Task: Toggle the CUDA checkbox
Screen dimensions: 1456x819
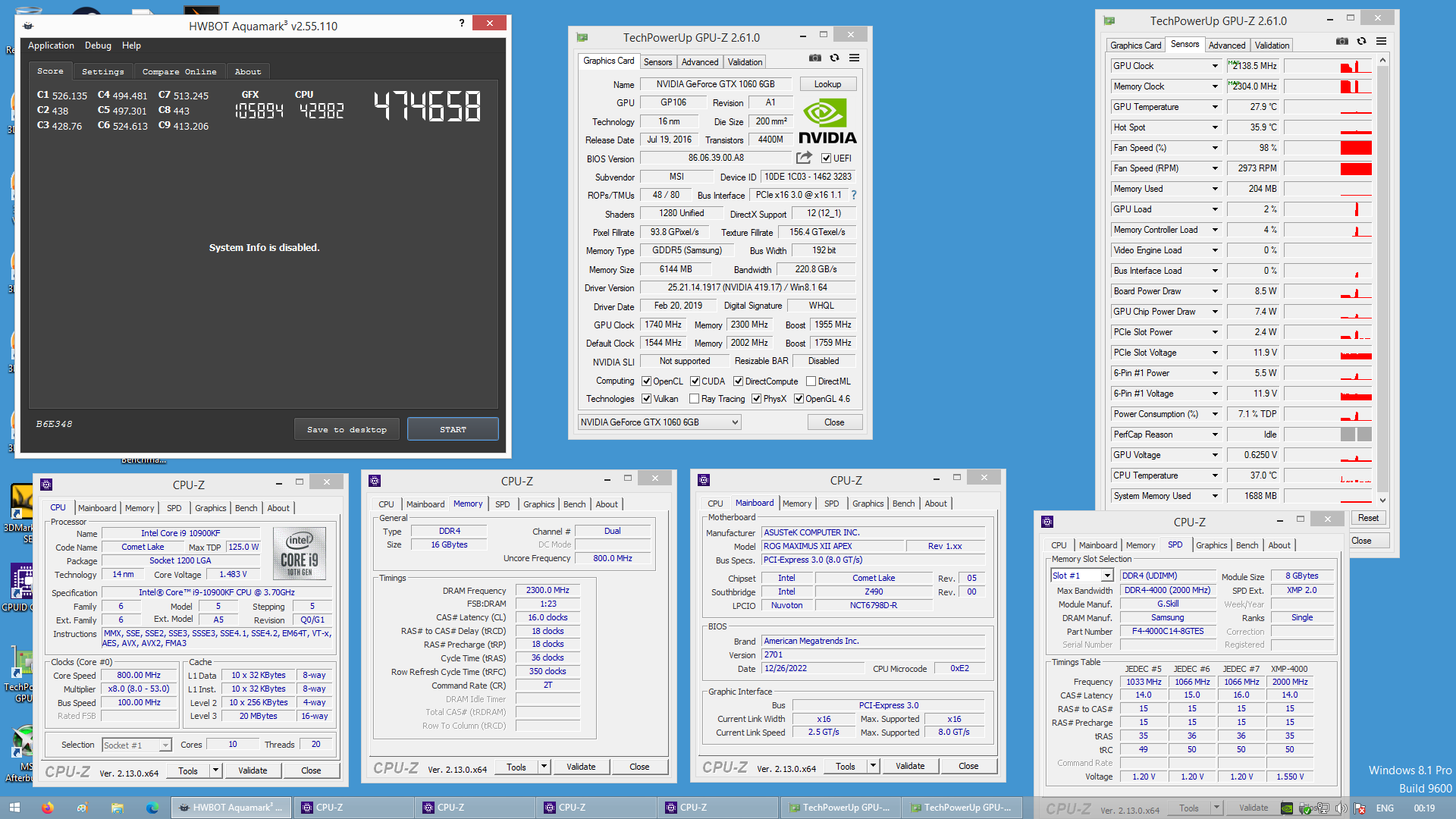Action: pos(695,381)
